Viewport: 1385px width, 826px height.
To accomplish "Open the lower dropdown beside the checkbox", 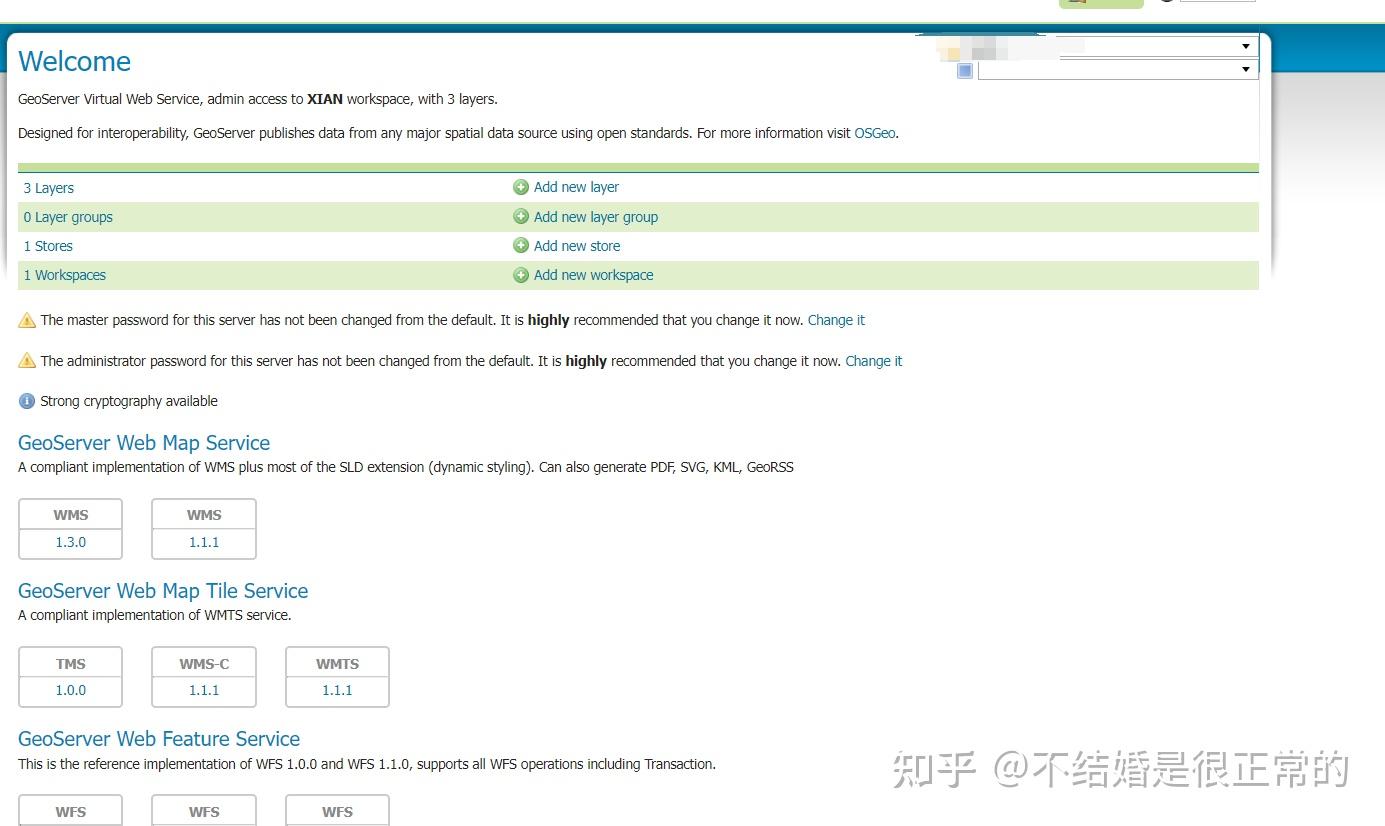I will 1245,70.
